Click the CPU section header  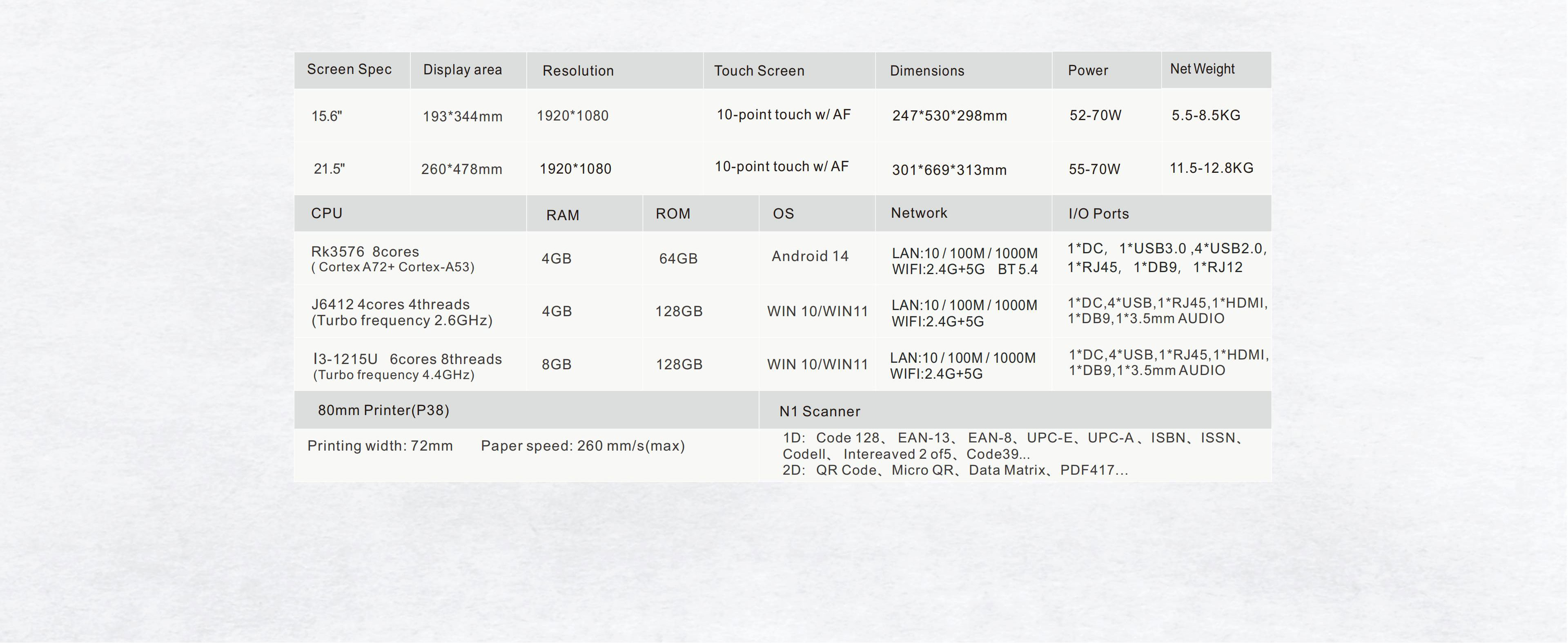(x=326, y=214)
